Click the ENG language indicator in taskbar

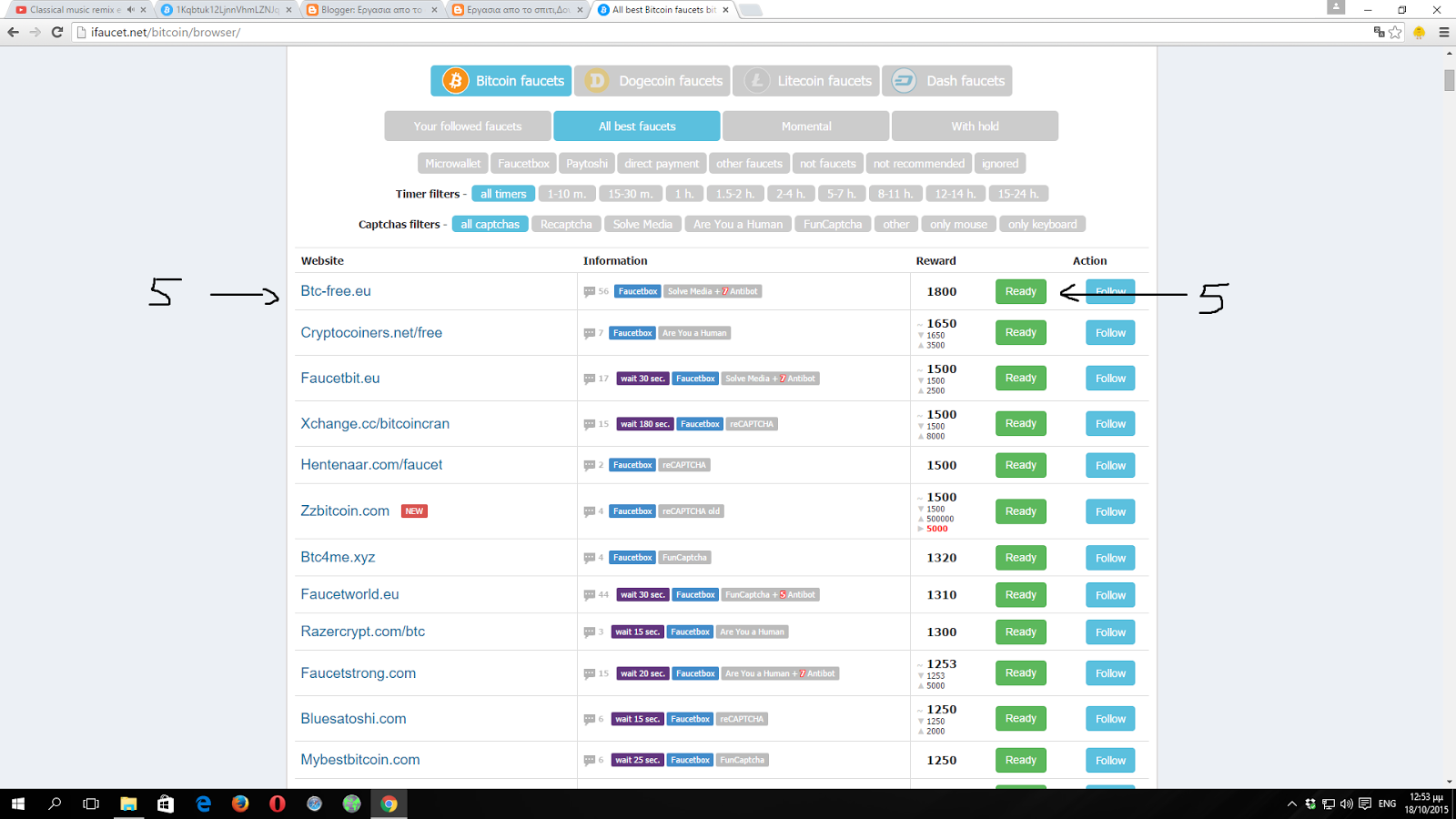coord(1387,804)
